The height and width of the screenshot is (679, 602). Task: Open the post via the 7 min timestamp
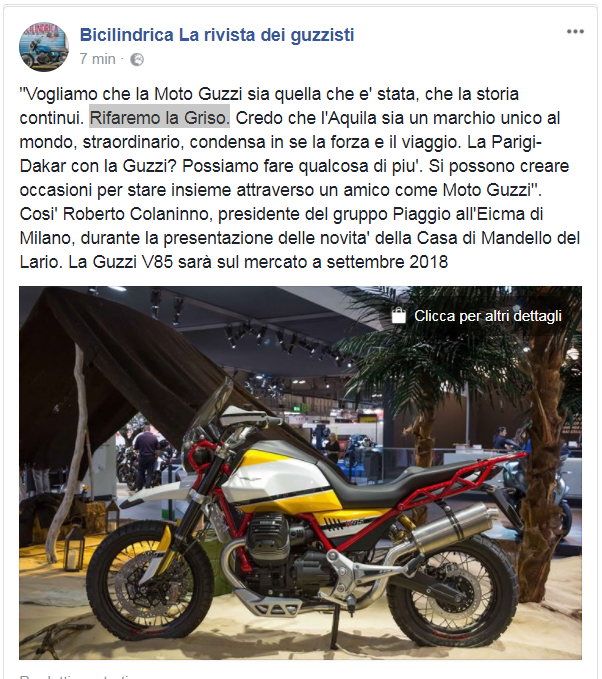click(x=97, y=59)
